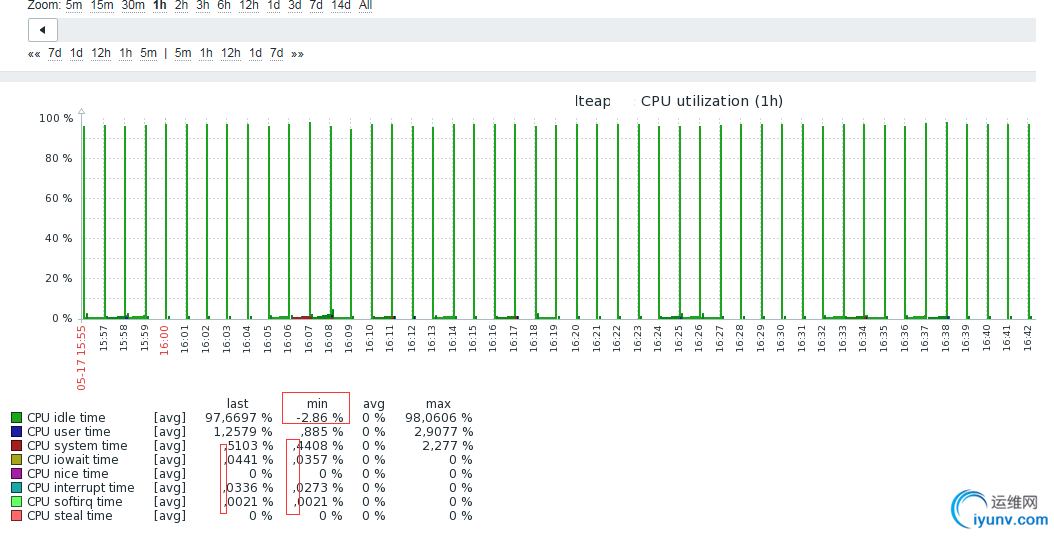The height and width of the screenshot is (536, 1054).
Task: Select the bold 1h zoom option
Action: click(x=159, y=5)
